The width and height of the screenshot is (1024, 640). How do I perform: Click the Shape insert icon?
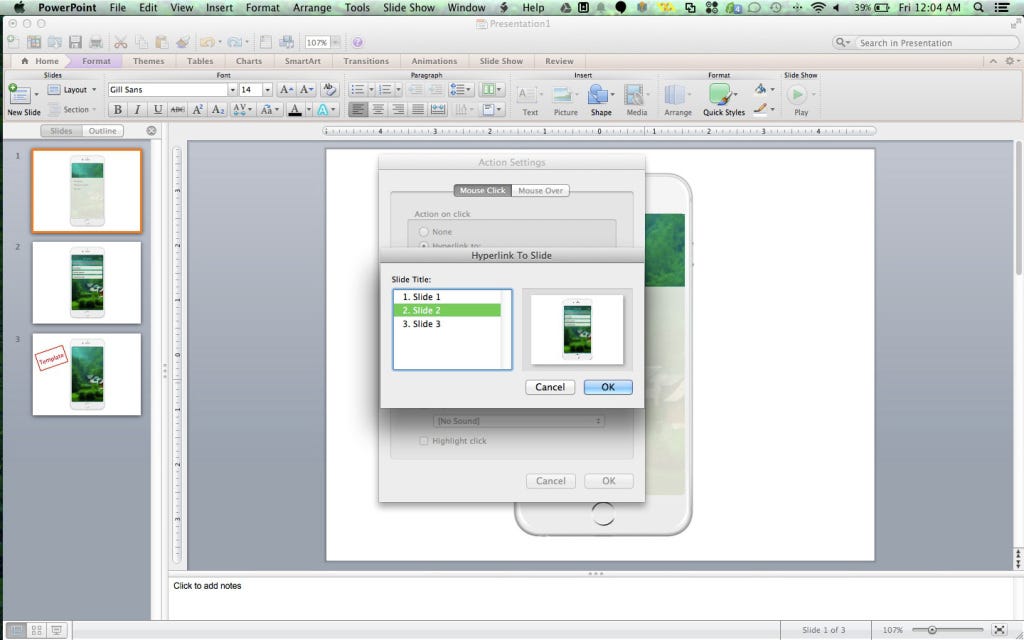(x=598, y=95)
